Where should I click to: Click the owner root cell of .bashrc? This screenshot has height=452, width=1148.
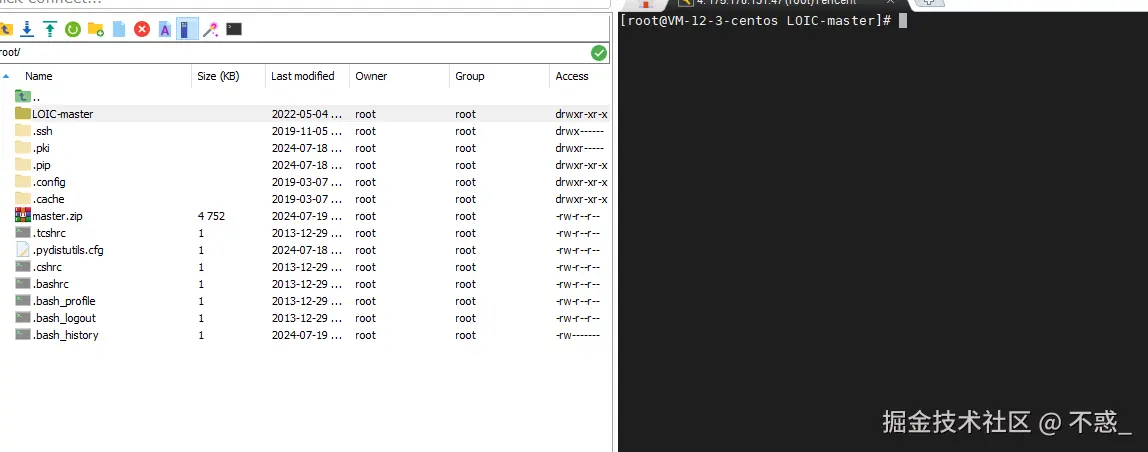[x=365, y=284]
